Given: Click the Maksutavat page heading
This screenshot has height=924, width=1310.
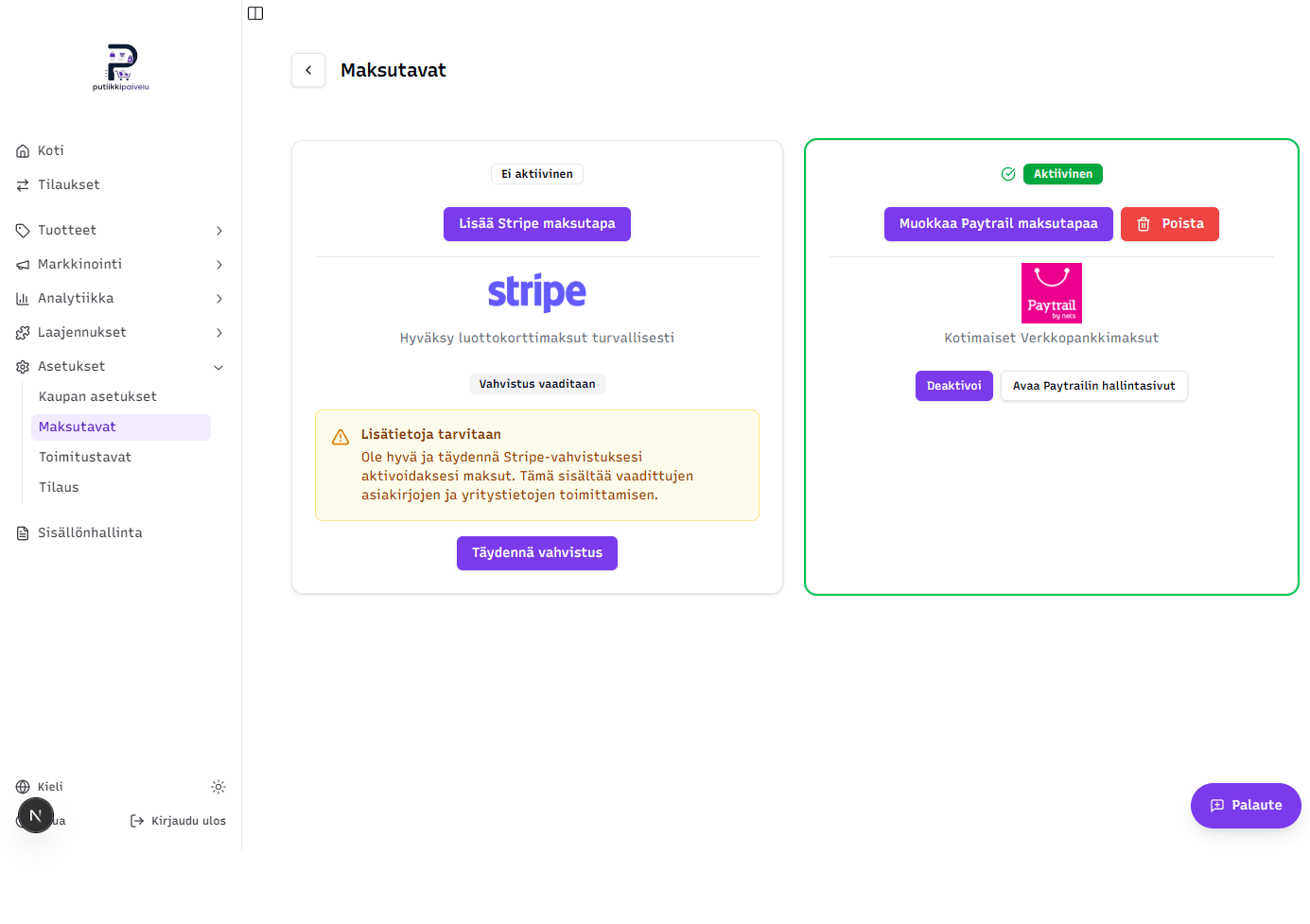Looking at the screenshot, I should 393,70.
